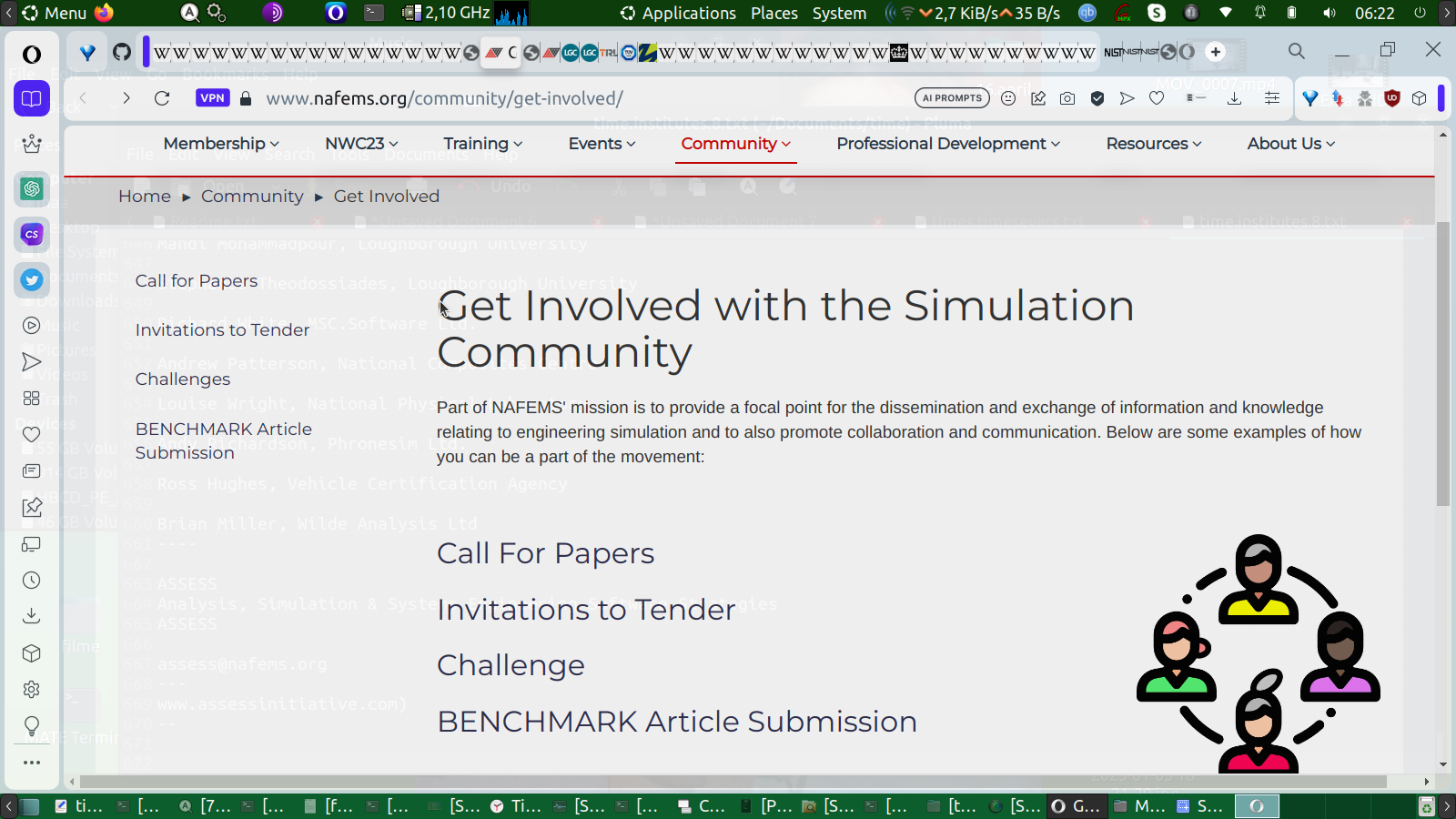This screenshot has width=1456, height=819.
Task: Open My Flow in the sidebar
Action: coord(32,362)
